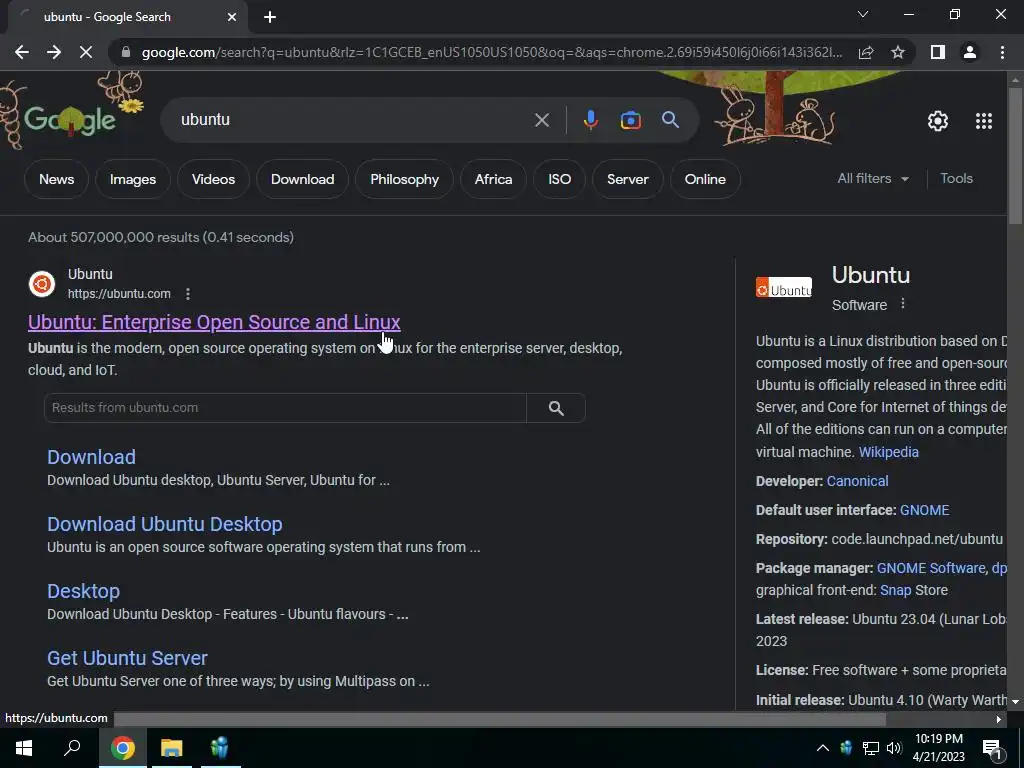Select the Images filter chip

tap(133, 179)
